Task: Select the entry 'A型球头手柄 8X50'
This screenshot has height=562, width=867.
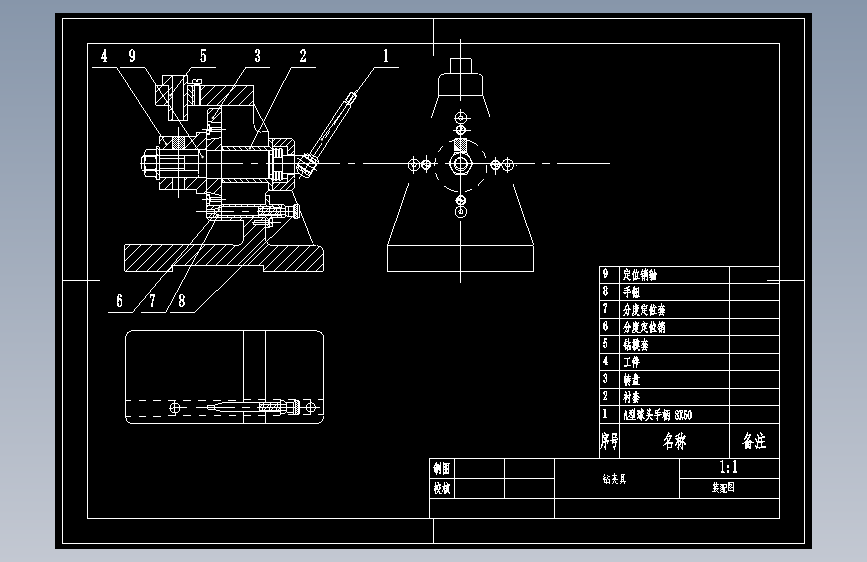Action: point(657,415)
